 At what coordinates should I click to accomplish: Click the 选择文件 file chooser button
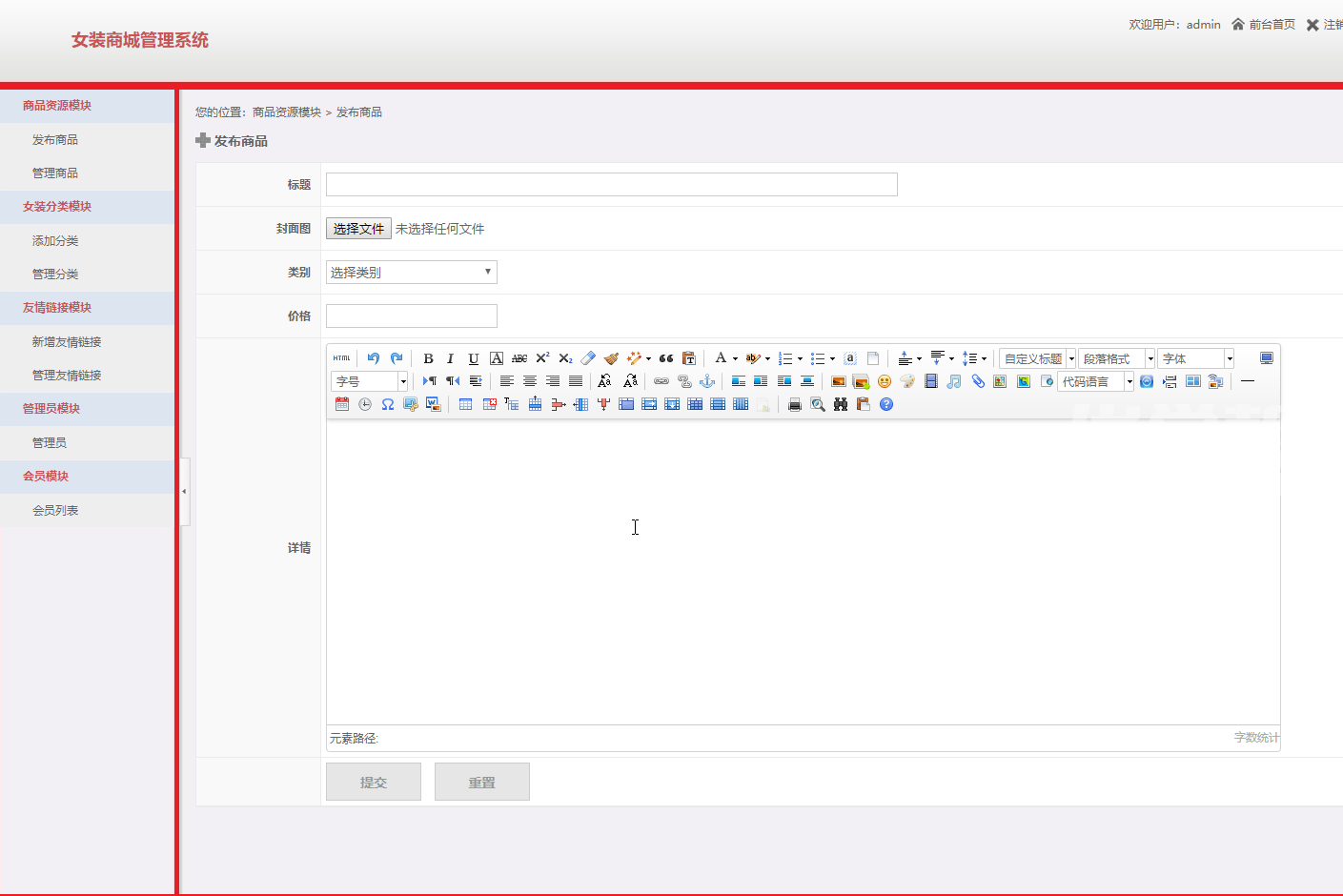click(358, 229)
